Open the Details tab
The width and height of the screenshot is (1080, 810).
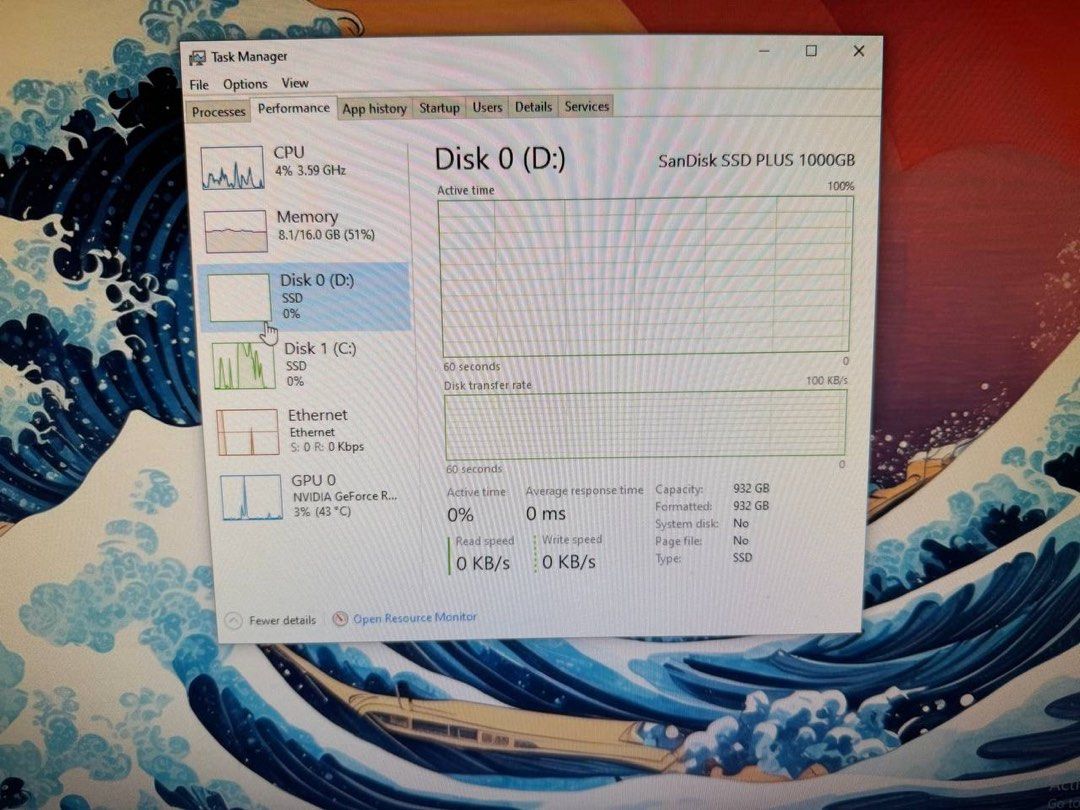tap(533, 107)
